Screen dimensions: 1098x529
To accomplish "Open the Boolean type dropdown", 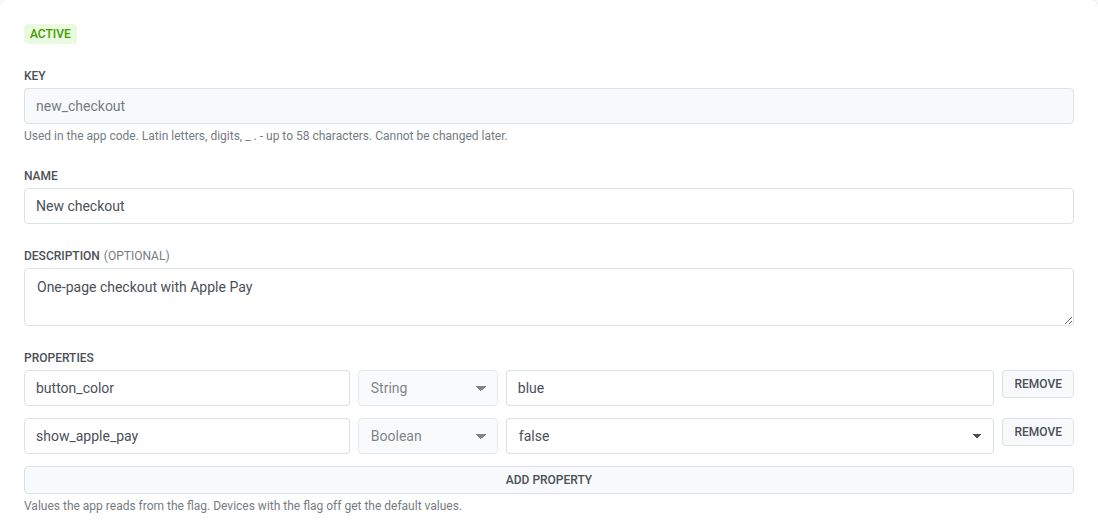I will pyautogui.click(x=428, y=436).
